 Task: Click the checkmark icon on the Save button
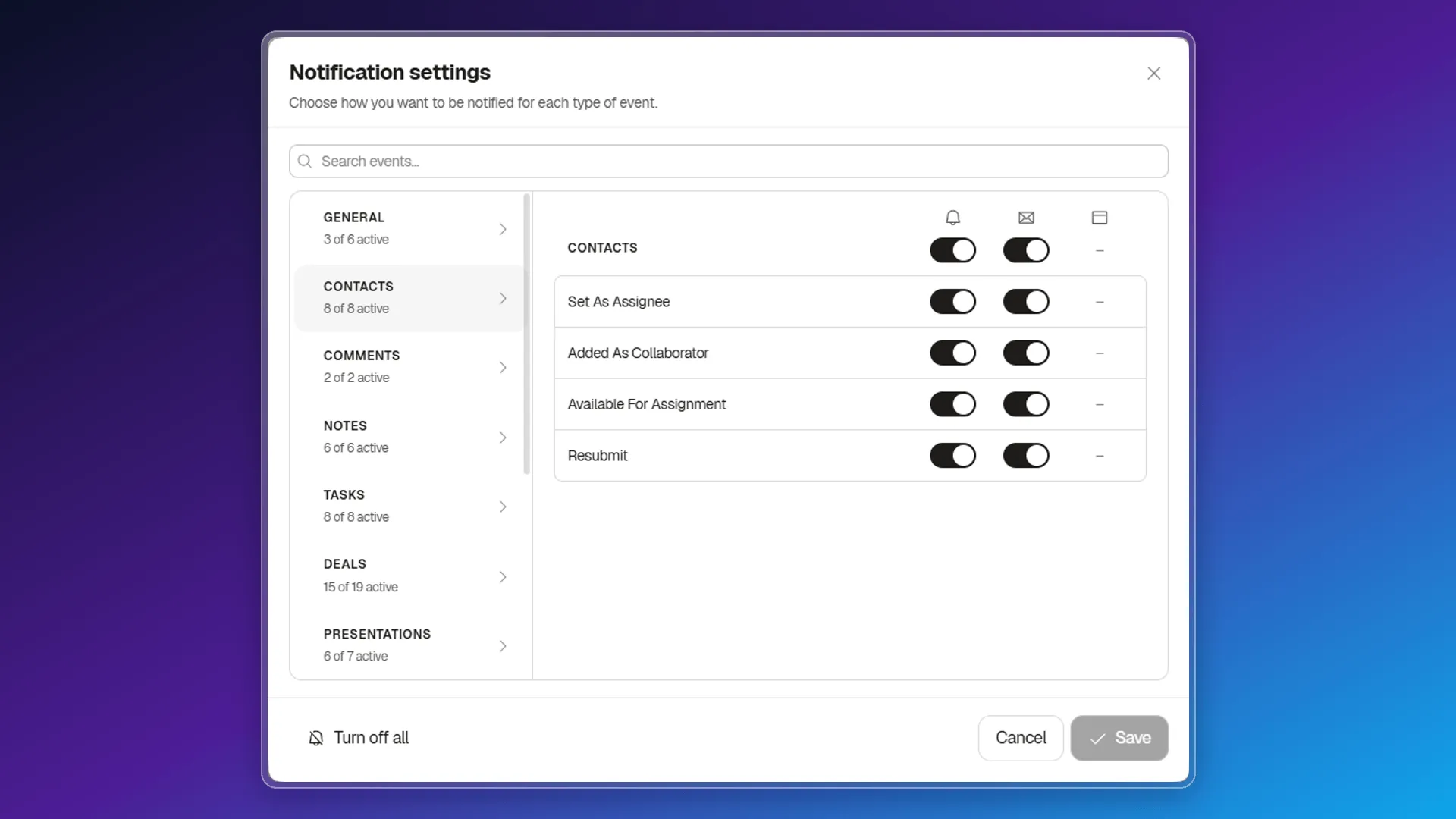(x=1097, y=739)
